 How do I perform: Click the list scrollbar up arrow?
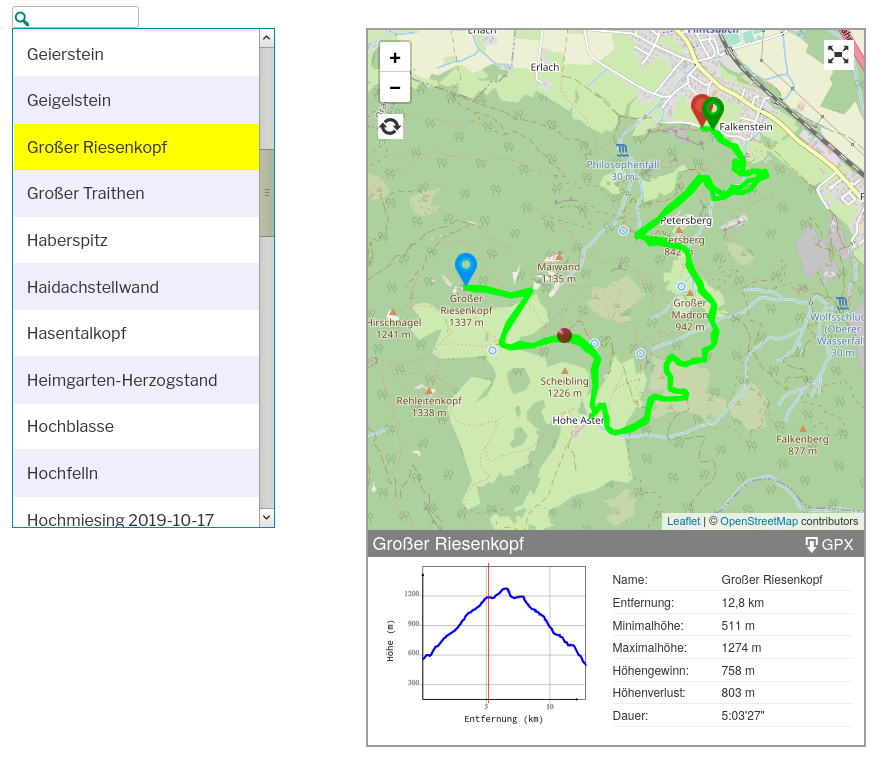pyautogui.click(x=266, y=38)
